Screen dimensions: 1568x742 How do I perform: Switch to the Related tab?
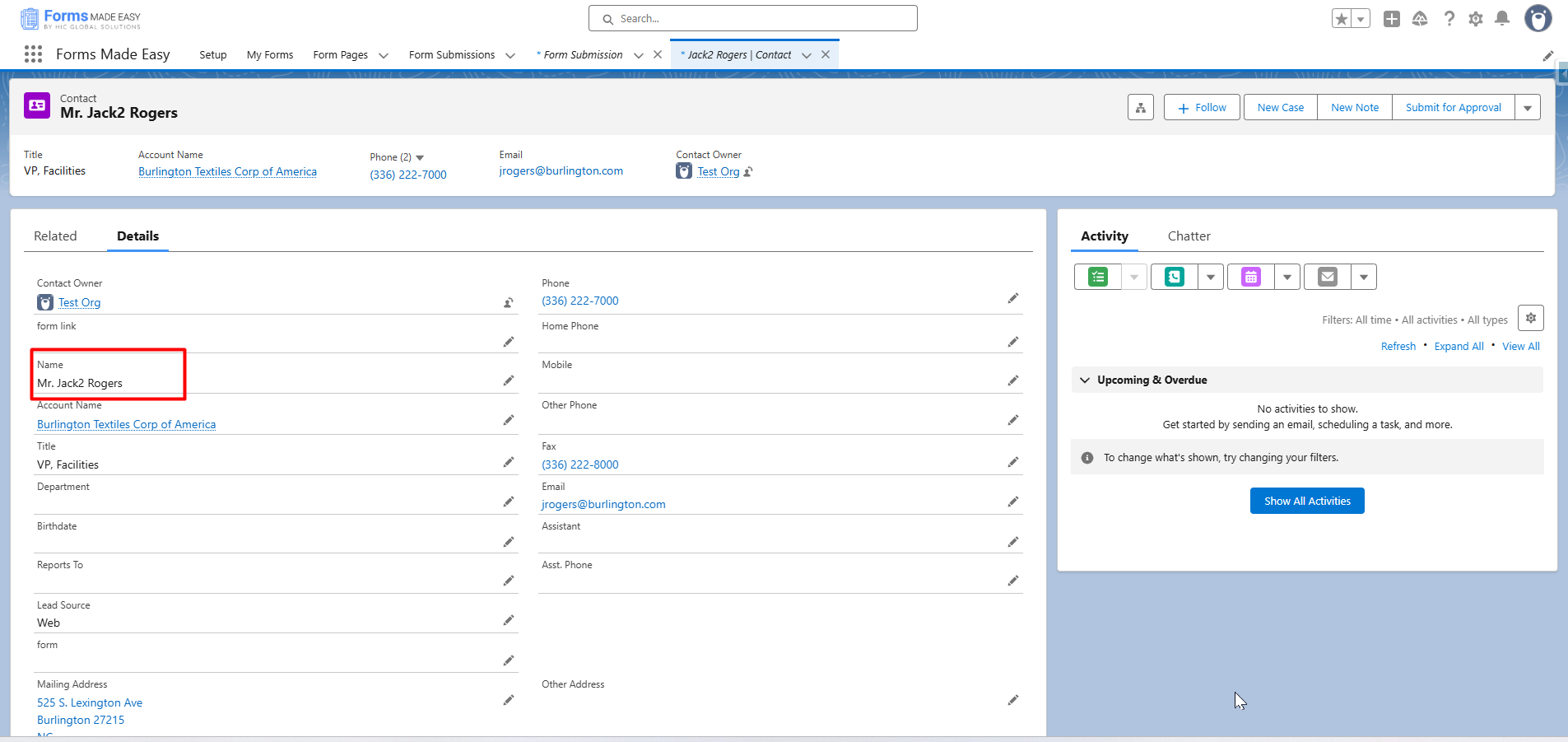point(55,236)
